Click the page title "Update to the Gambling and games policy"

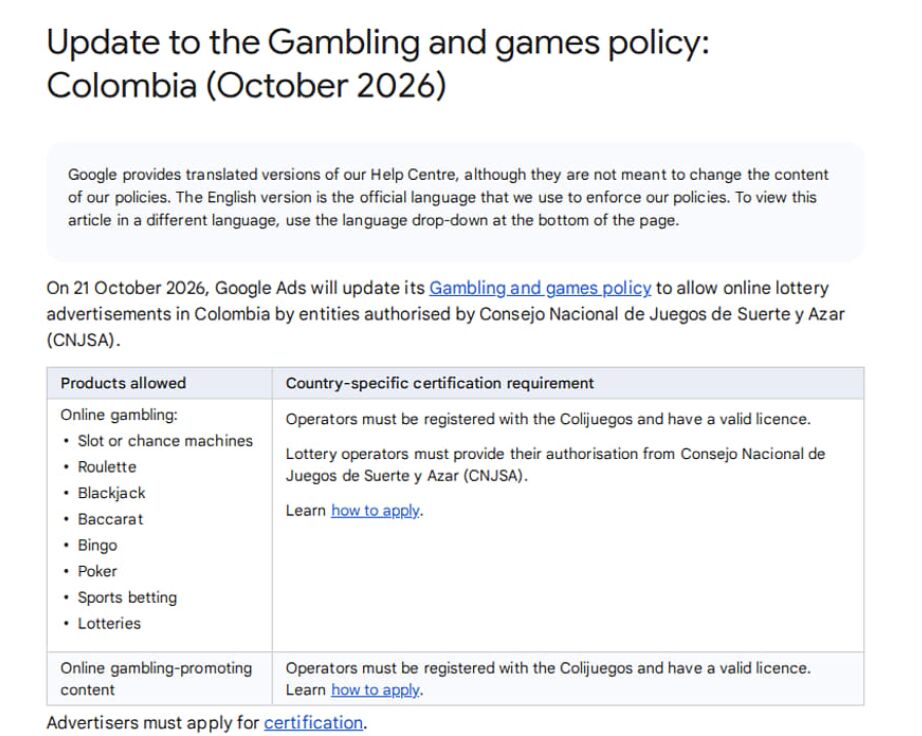378,42
